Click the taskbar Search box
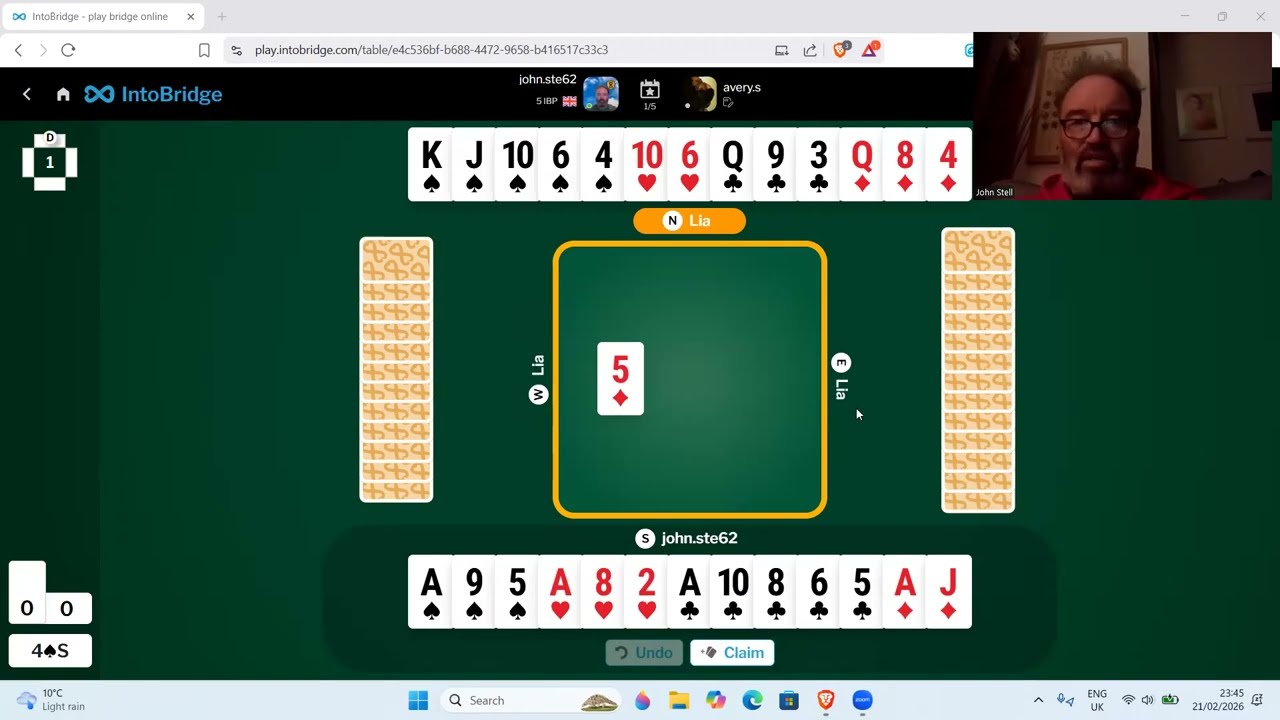The image size is (1280, 720). (533, 700)
